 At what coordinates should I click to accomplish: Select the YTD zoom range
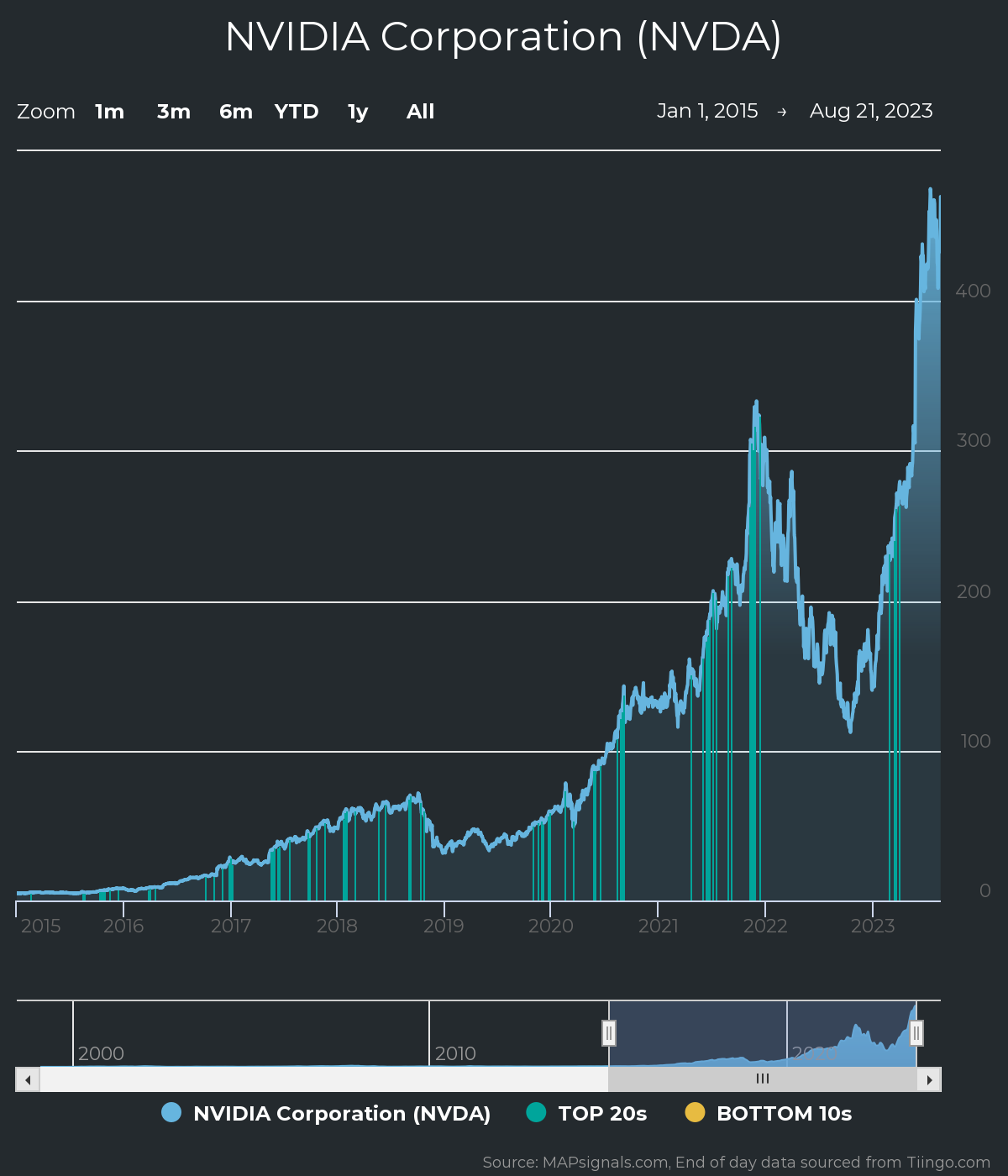tap(297, 112)
